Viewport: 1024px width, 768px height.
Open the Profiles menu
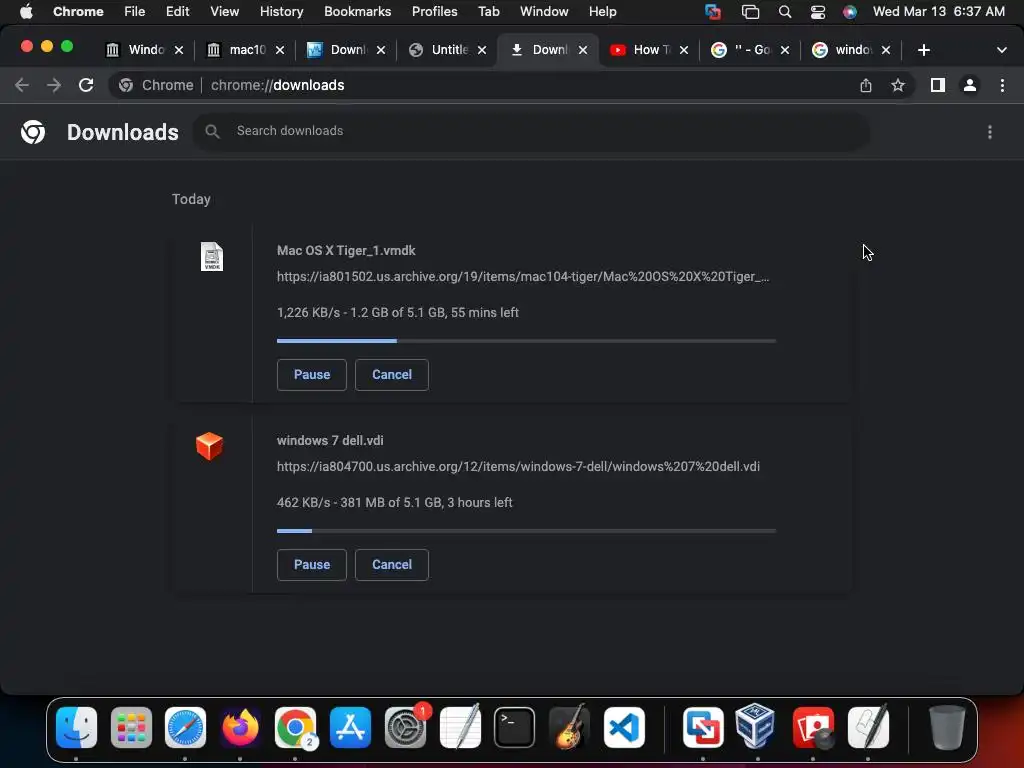coord(434,12)
